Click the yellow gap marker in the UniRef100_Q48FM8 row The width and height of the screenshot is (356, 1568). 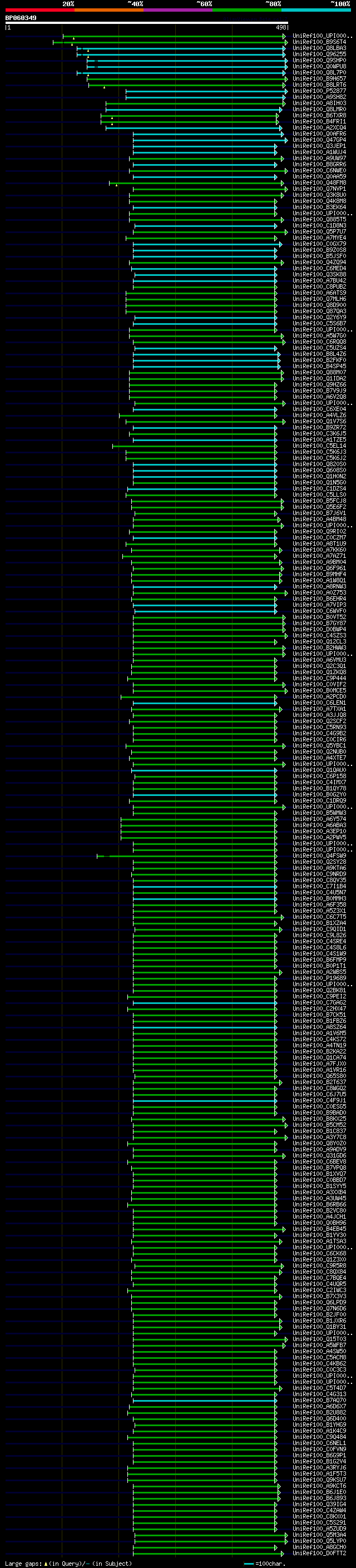[117, 185]
